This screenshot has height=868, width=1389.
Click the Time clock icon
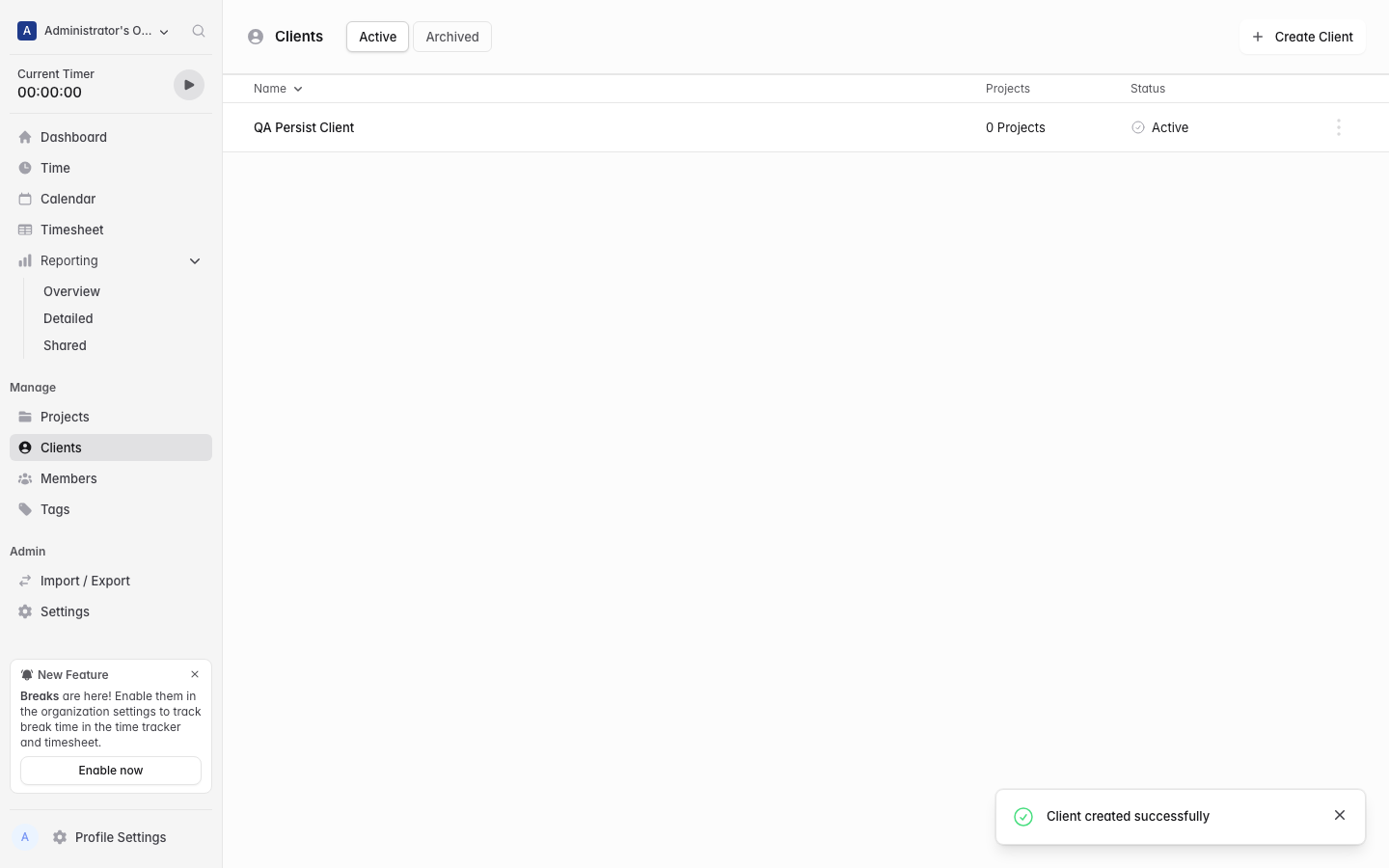[x=25, y=168]
